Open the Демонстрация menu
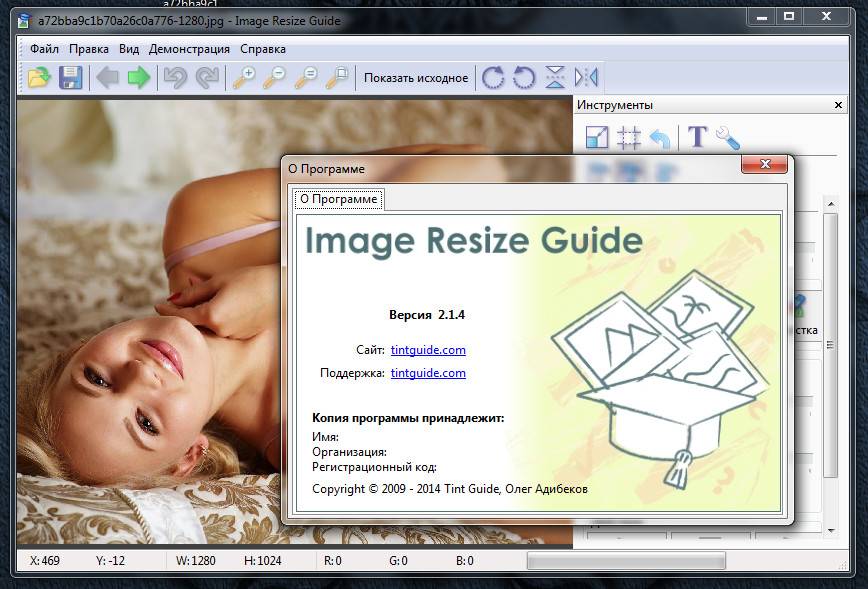868x589 pixels. (189, 49)
